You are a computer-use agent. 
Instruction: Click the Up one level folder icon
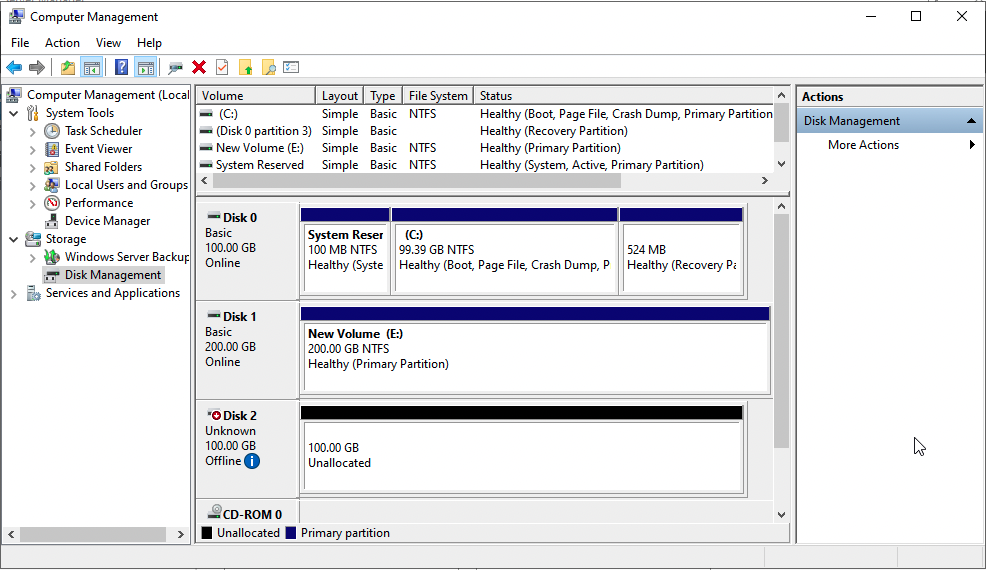(67, 67)
